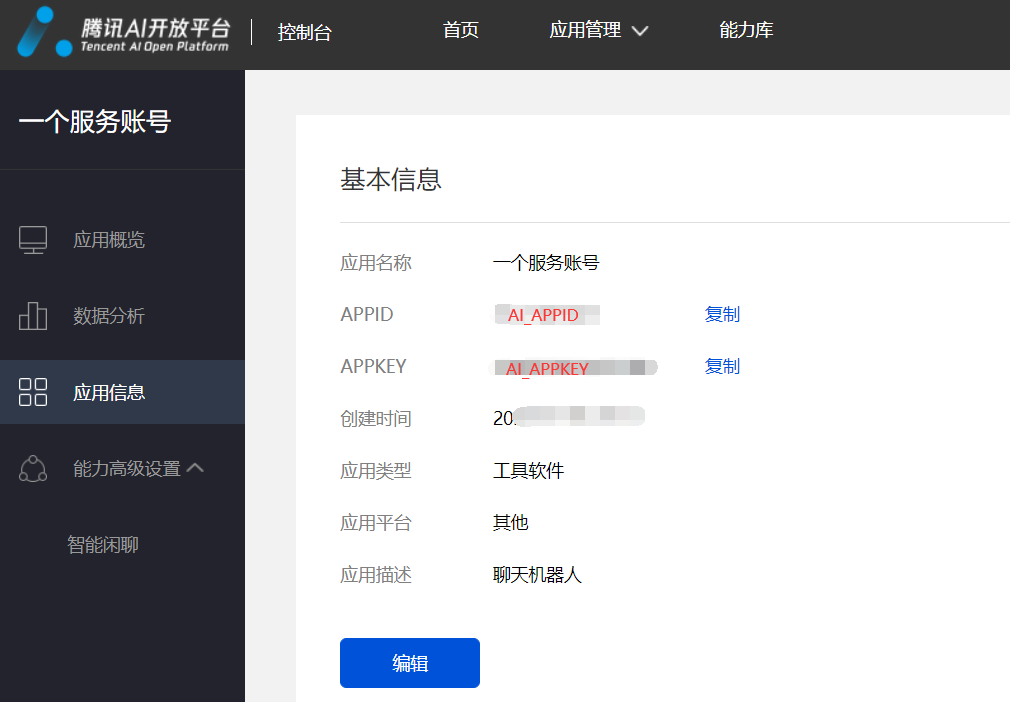Click the 应用描述 field label
Screen dimensions: 1010x702
coord(376,574)
